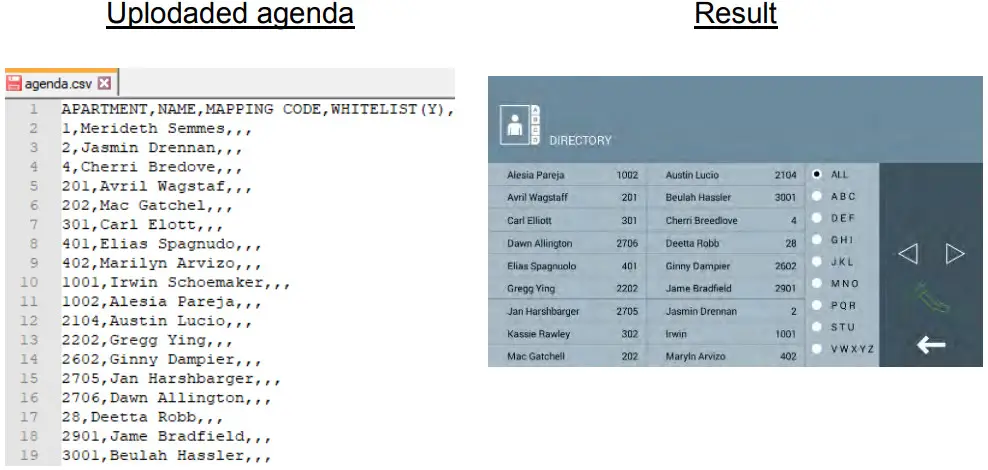Select directory entry Deetta Robb 28
The image size is (988, 470).
click(x=727, y=243)
